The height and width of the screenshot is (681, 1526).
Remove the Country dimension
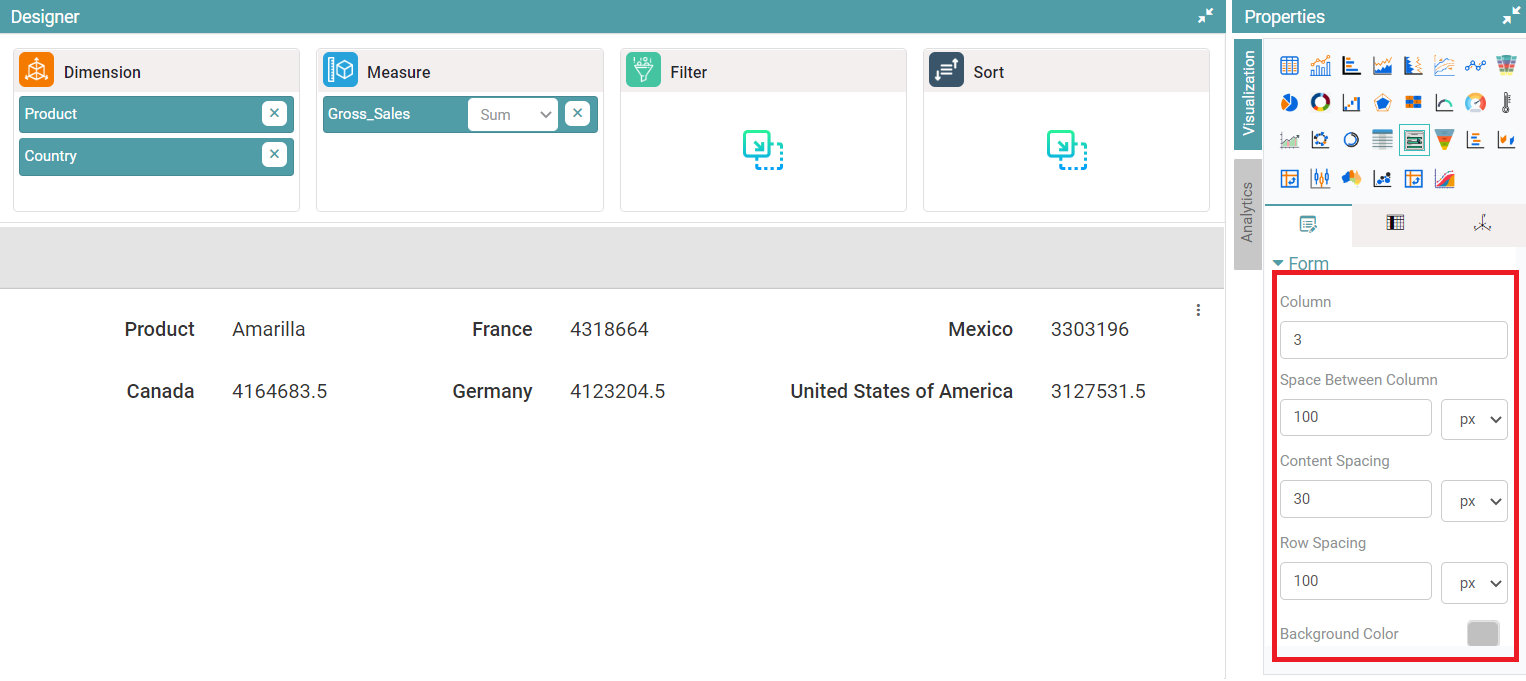coord(274,155)
